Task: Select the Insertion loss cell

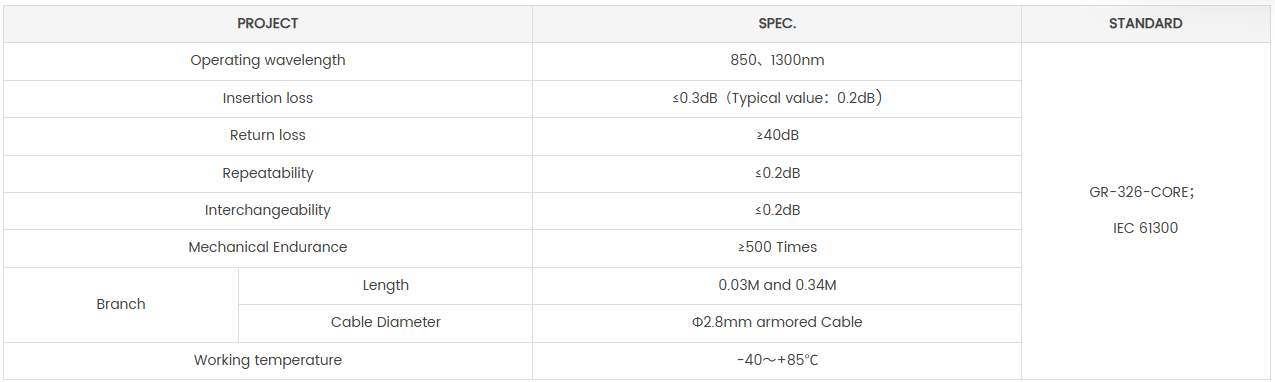Action: click(268, 98)
